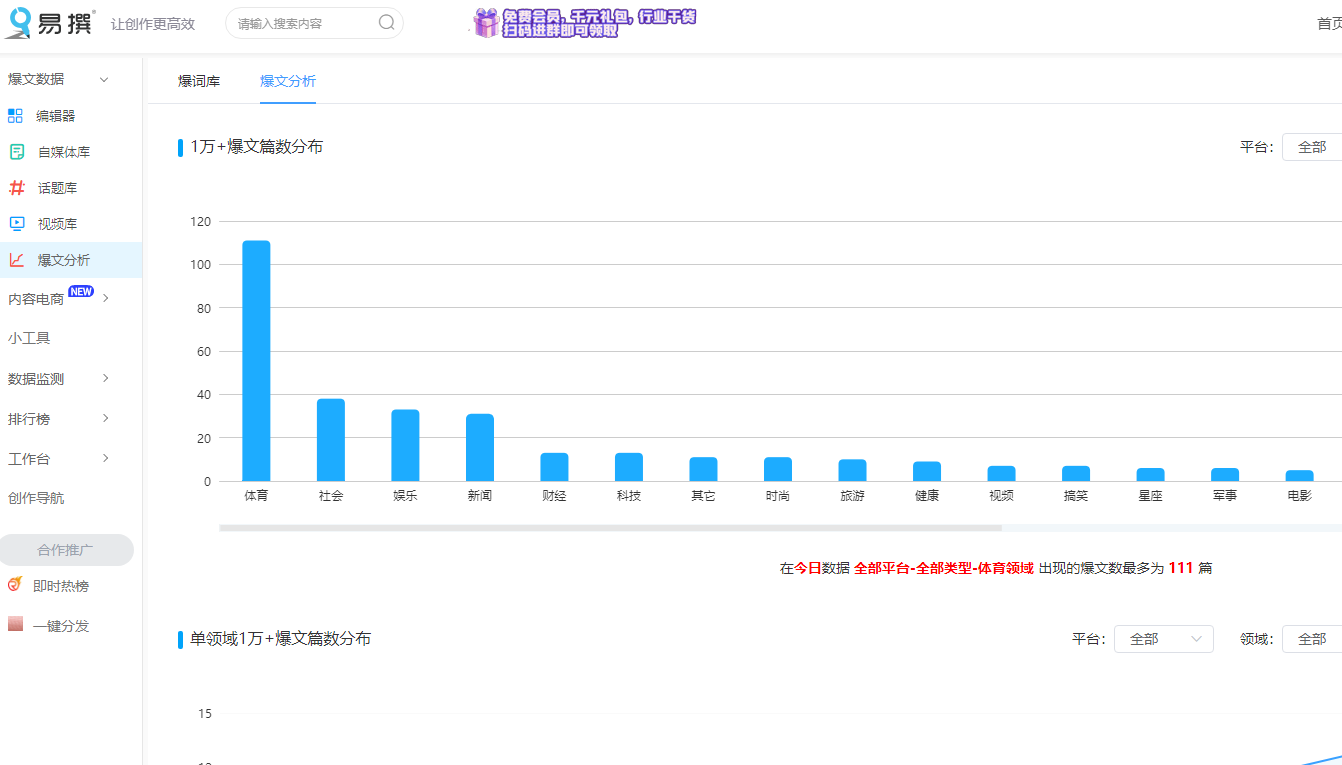
Task: Click the 即时热榜 medal icon
Action: [15, 585]
